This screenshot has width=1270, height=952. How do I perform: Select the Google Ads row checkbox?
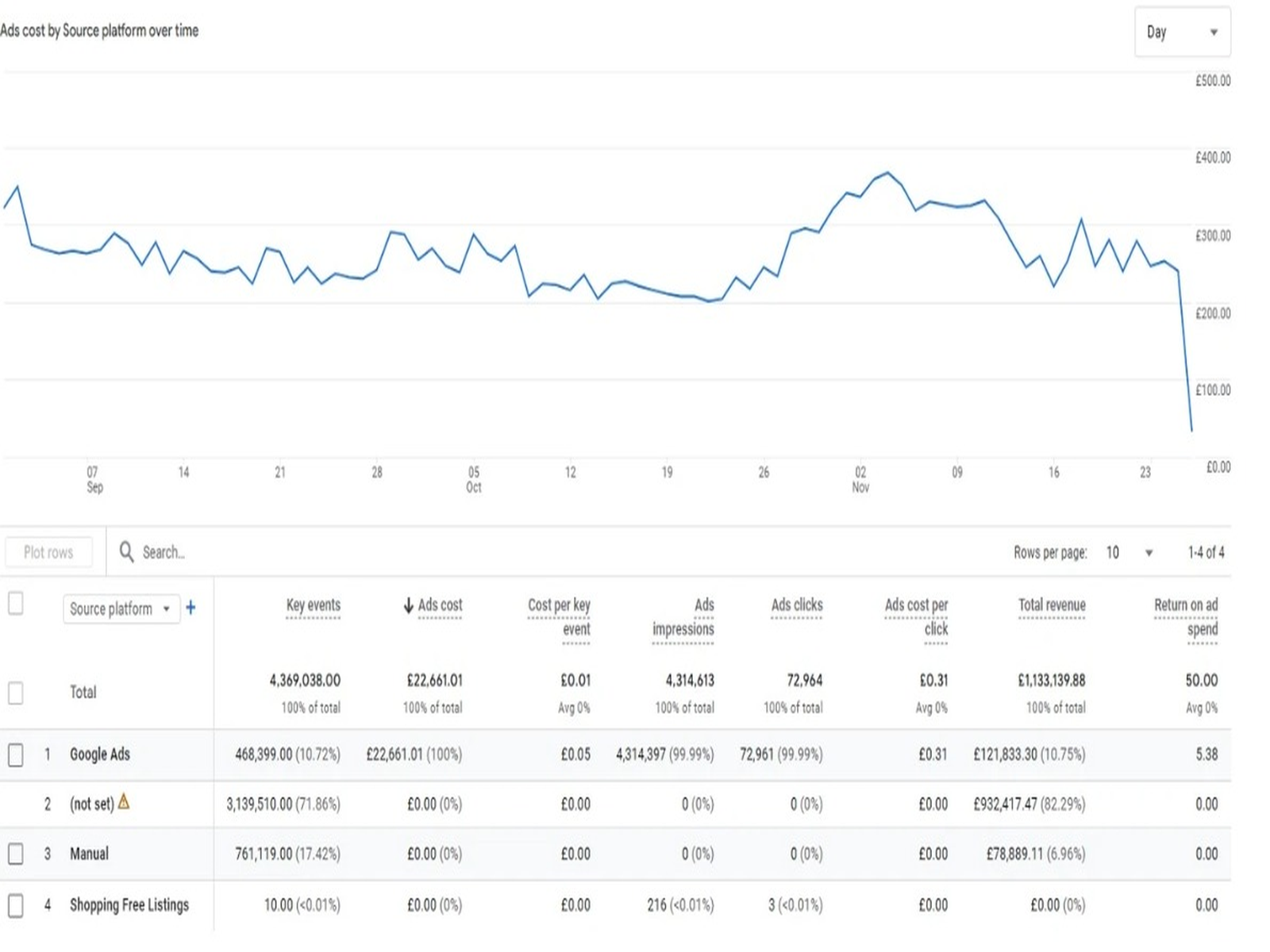pos(15,754)
